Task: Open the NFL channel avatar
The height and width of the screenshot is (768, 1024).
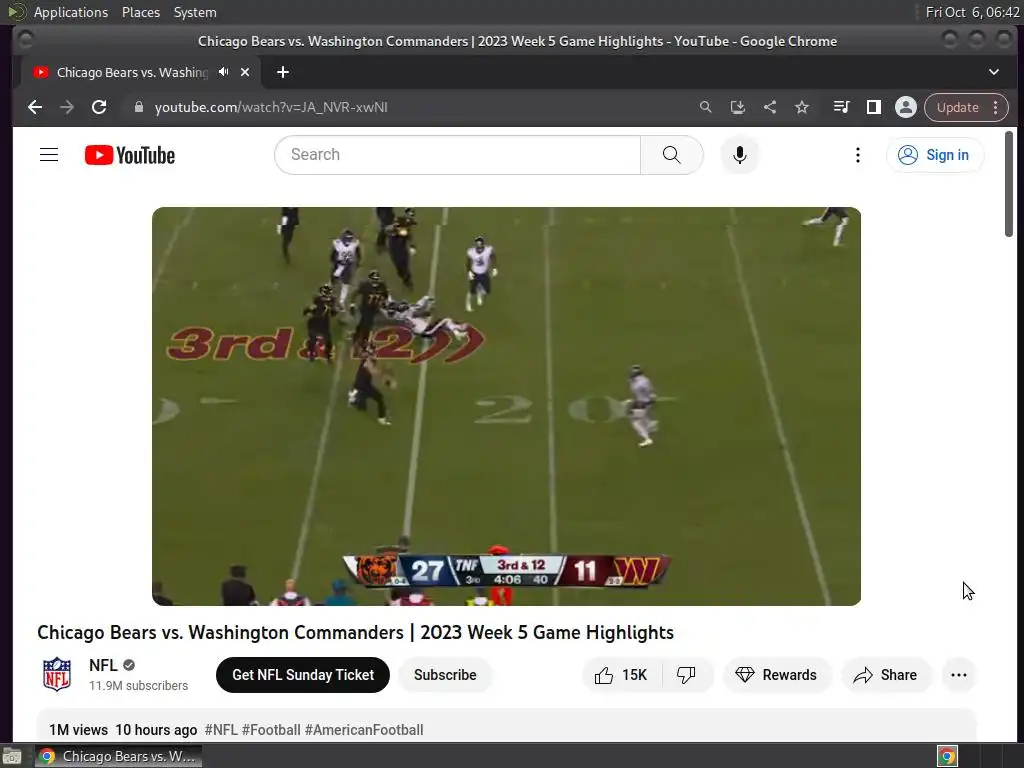Action: click(x=57, y=674)
